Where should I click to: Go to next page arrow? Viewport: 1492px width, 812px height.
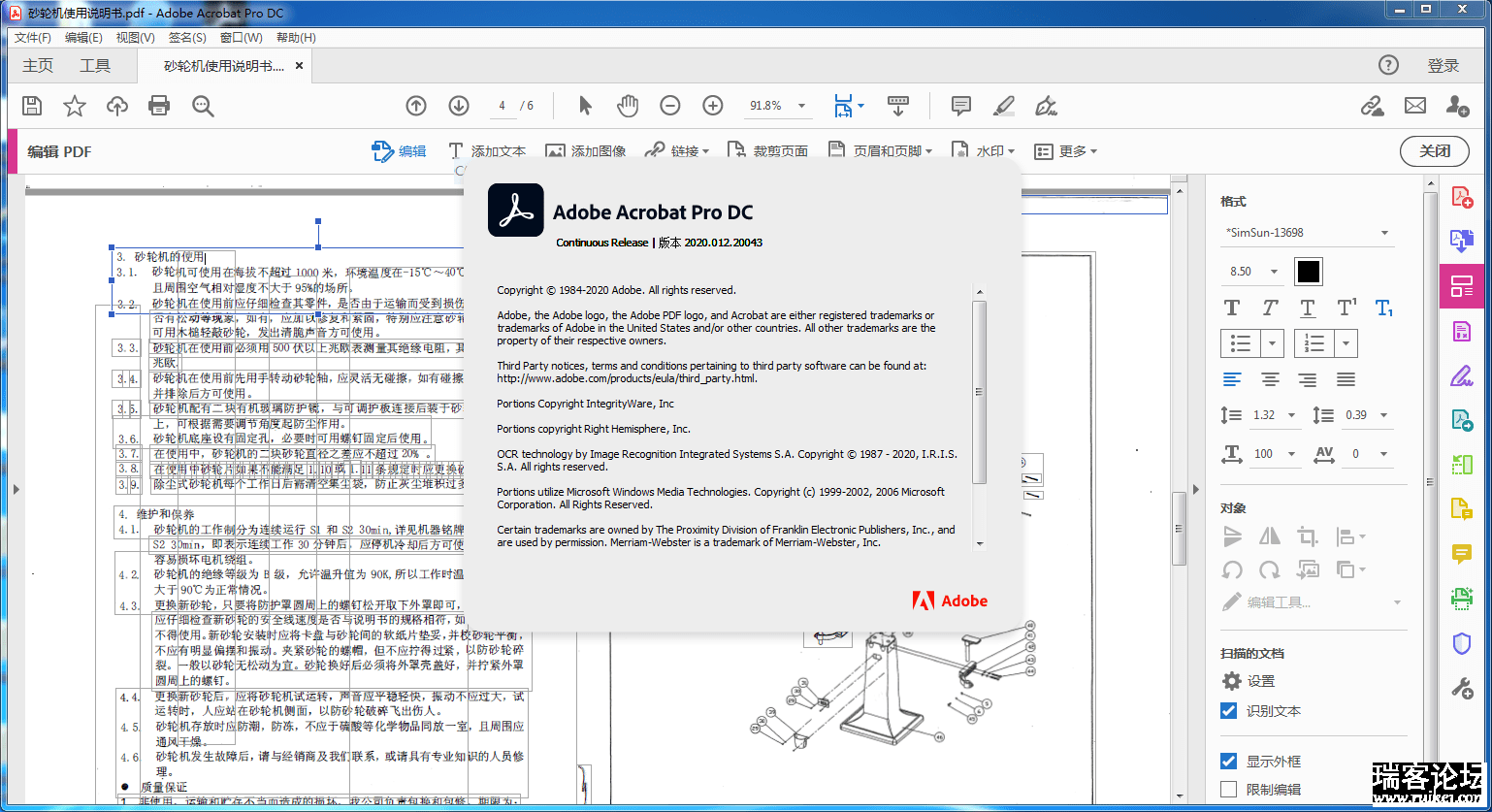[x=459, y=106]
